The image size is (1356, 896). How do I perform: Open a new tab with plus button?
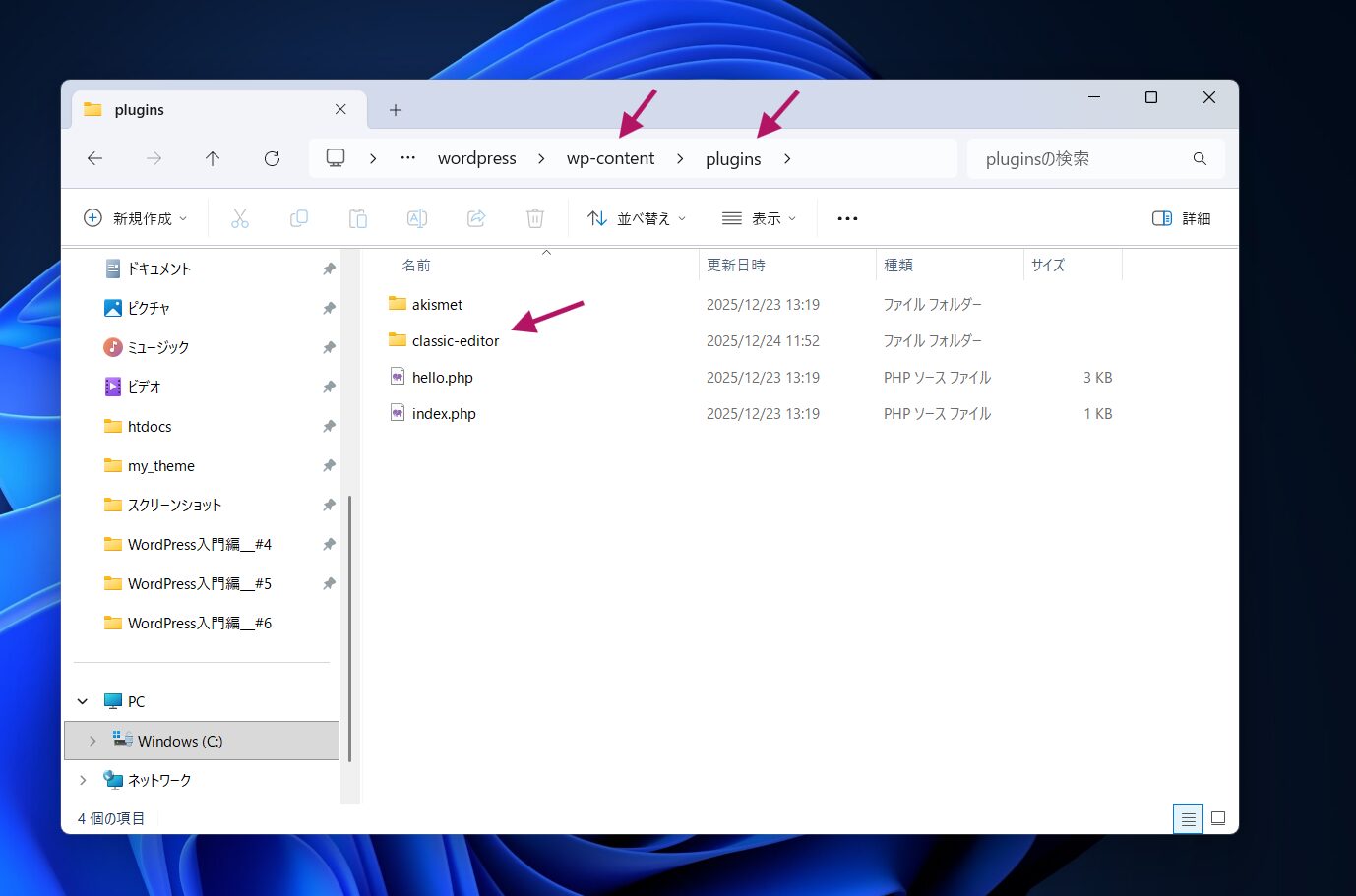[396, 110]
